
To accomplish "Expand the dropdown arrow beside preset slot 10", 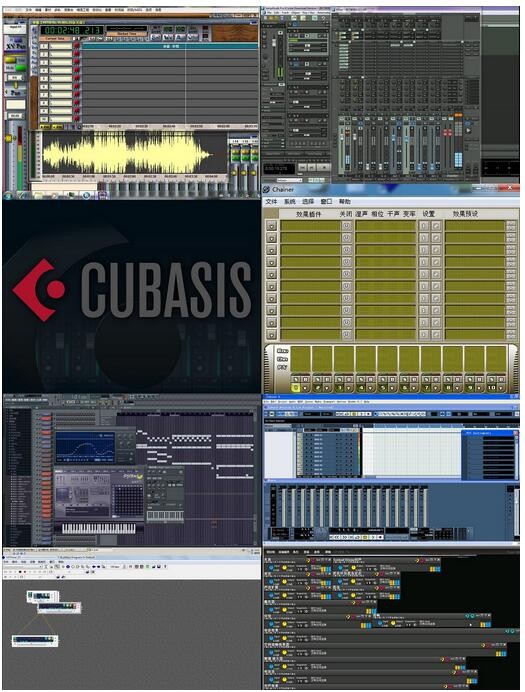I will coord(501,388).
